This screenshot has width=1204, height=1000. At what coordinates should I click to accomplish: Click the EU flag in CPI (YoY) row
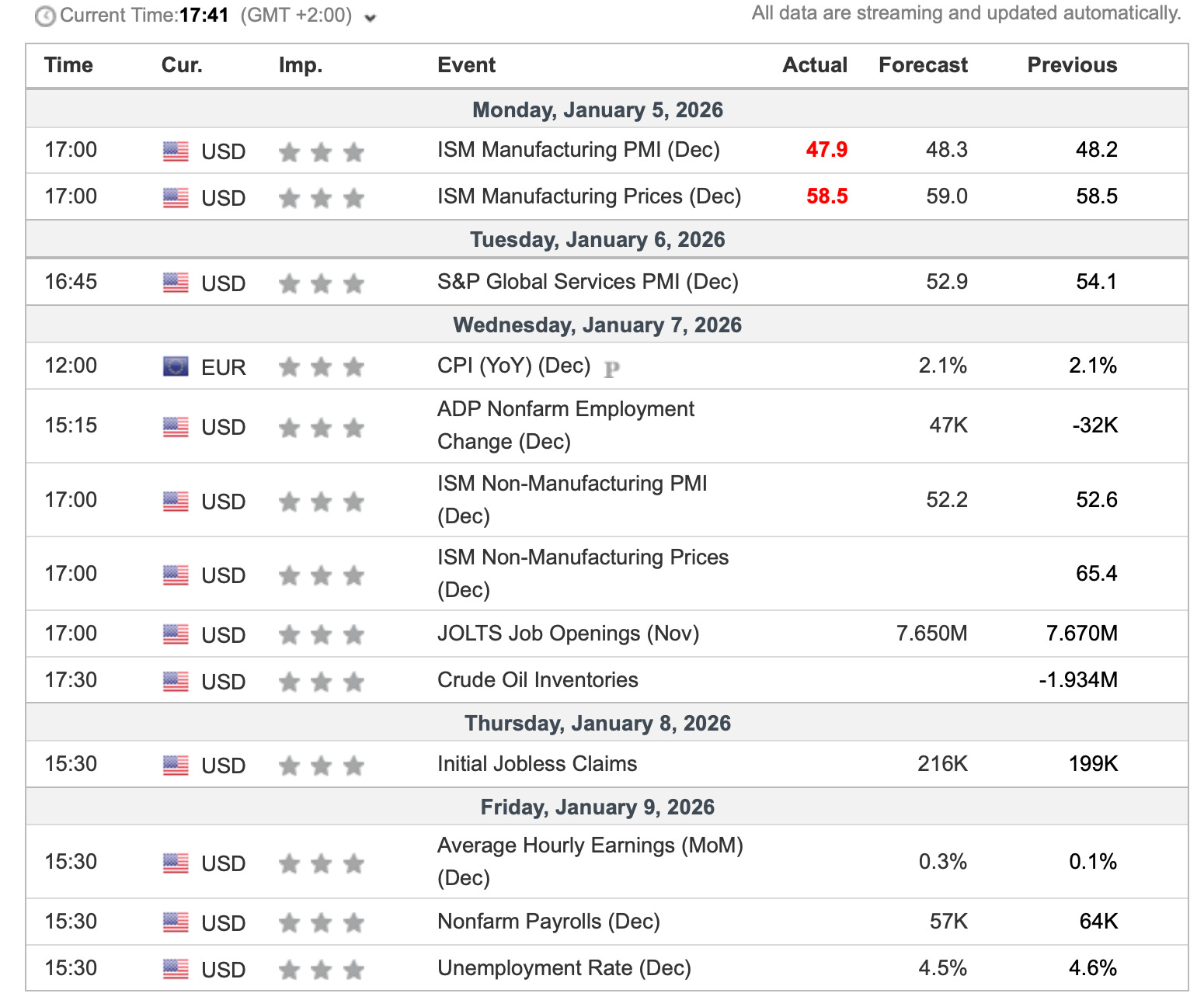(176, 366)
